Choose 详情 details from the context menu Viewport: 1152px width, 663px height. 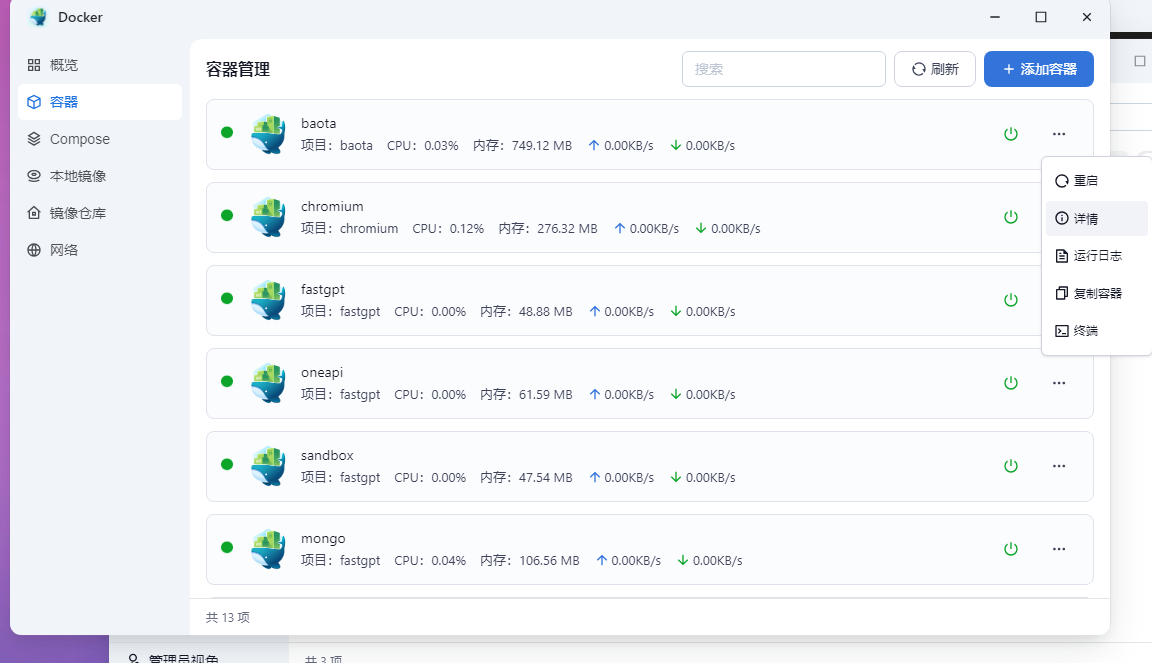[1096, 218]
